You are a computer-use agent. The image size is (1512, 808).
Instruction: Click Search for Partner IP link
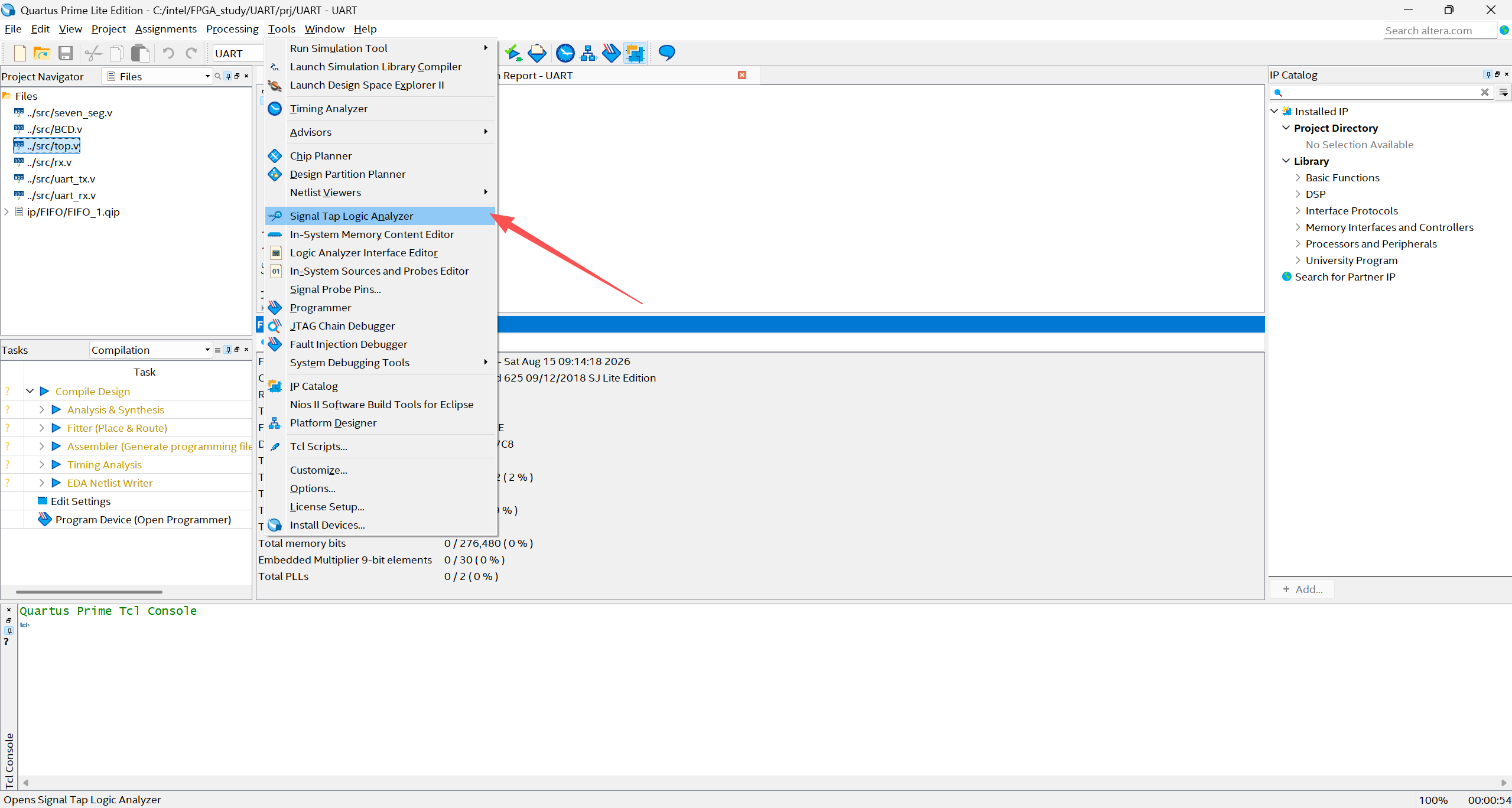tap(1345, 277)
